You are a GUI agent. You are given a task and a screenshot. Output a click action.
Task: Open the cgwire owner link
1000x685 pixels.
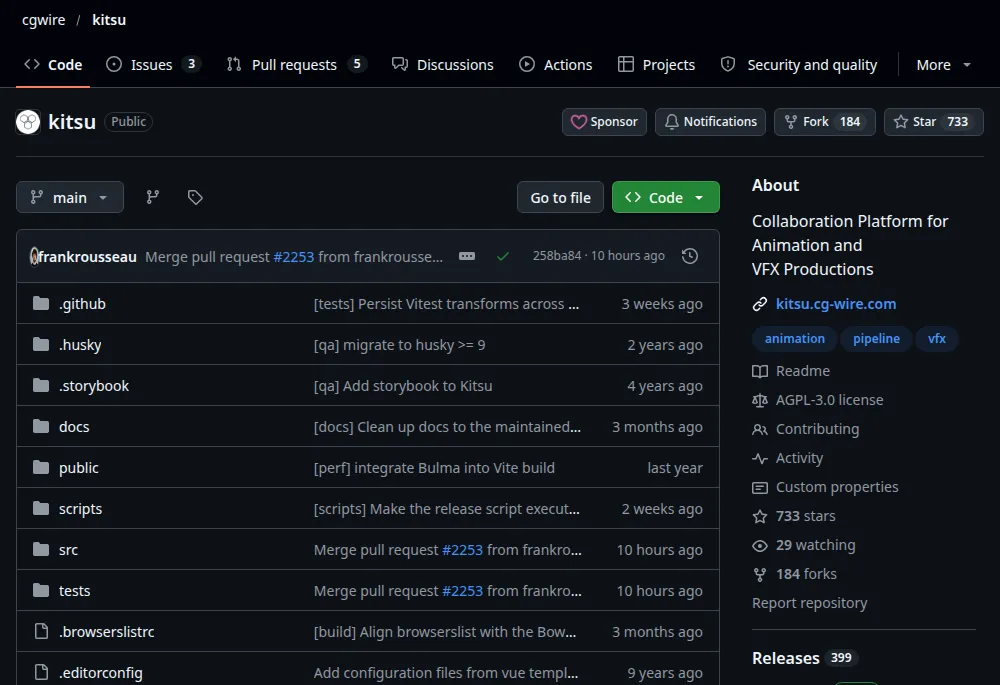click(x=43, y=20)
